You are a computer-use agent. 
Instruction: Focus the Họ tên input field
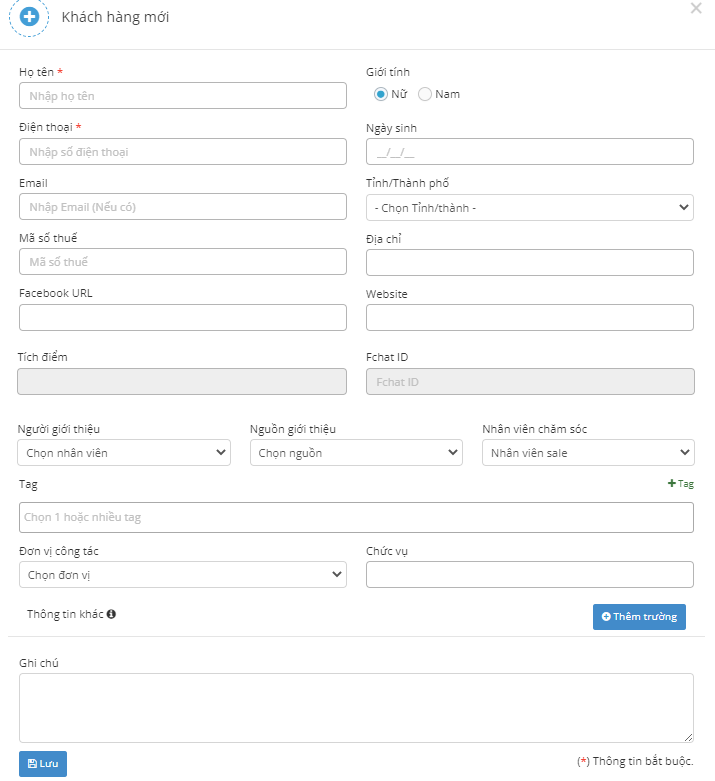pos(182,96)
